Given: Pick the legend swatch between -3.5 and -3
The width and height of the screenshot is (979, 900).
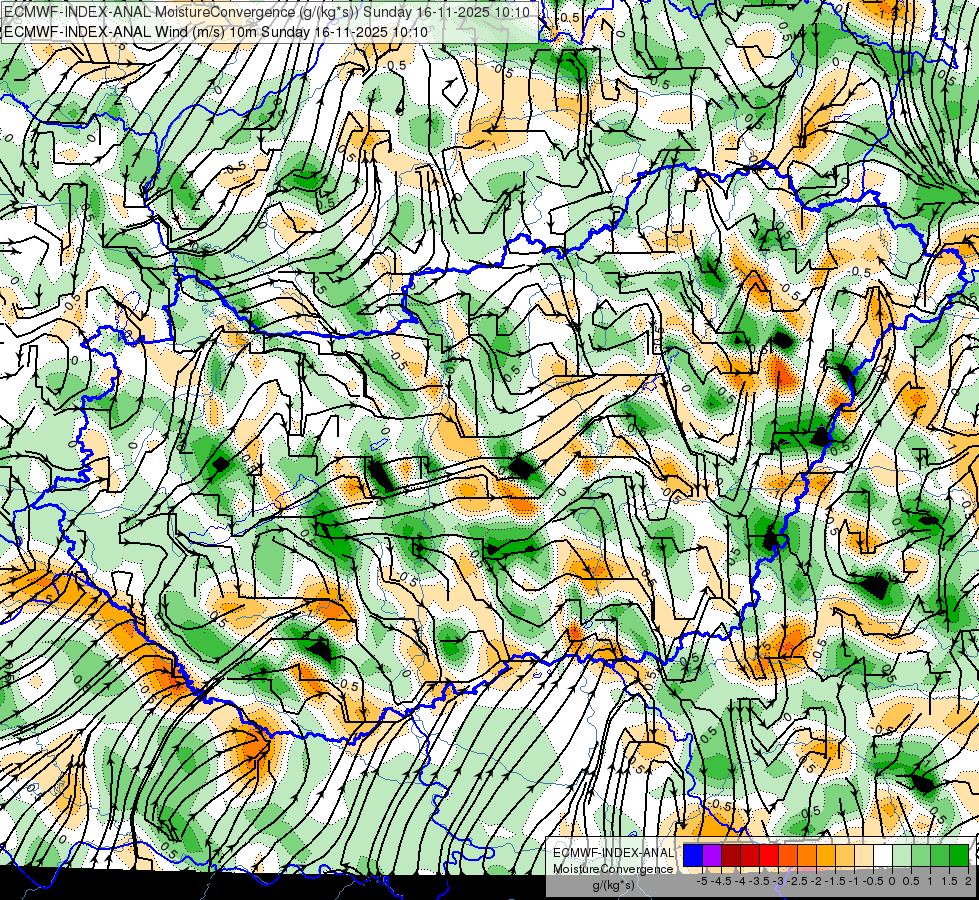Looking at the screenshot, I should [x=769, y=856].
